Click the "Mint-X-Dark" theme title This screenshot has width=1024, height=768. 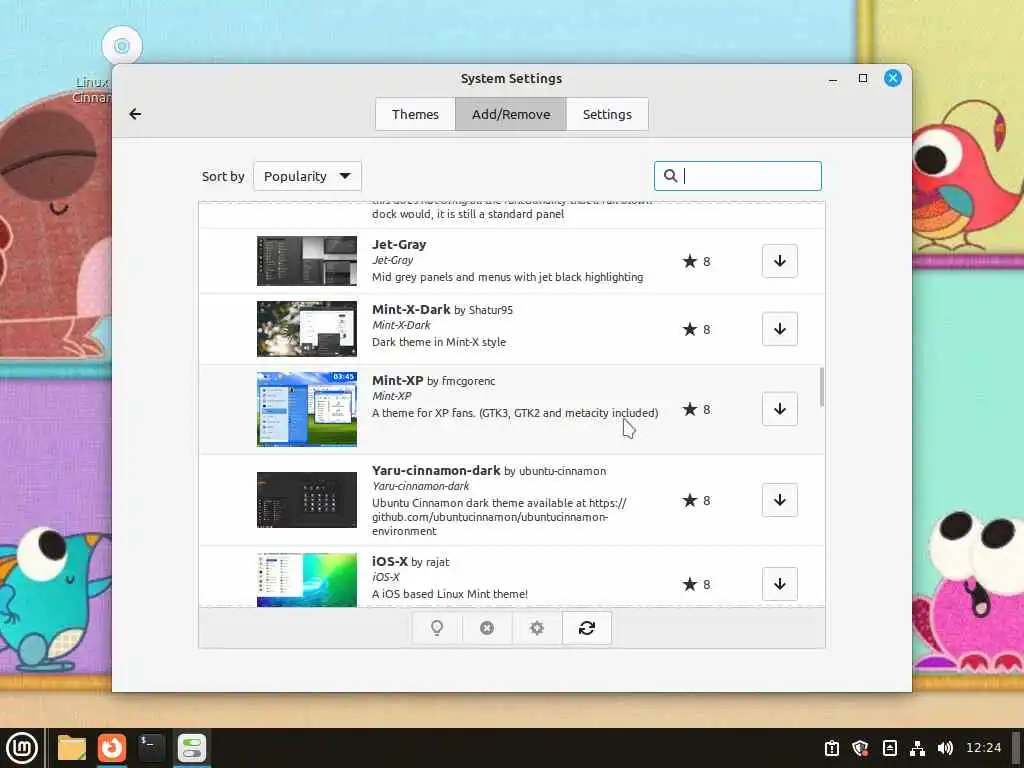coord(411,310)
